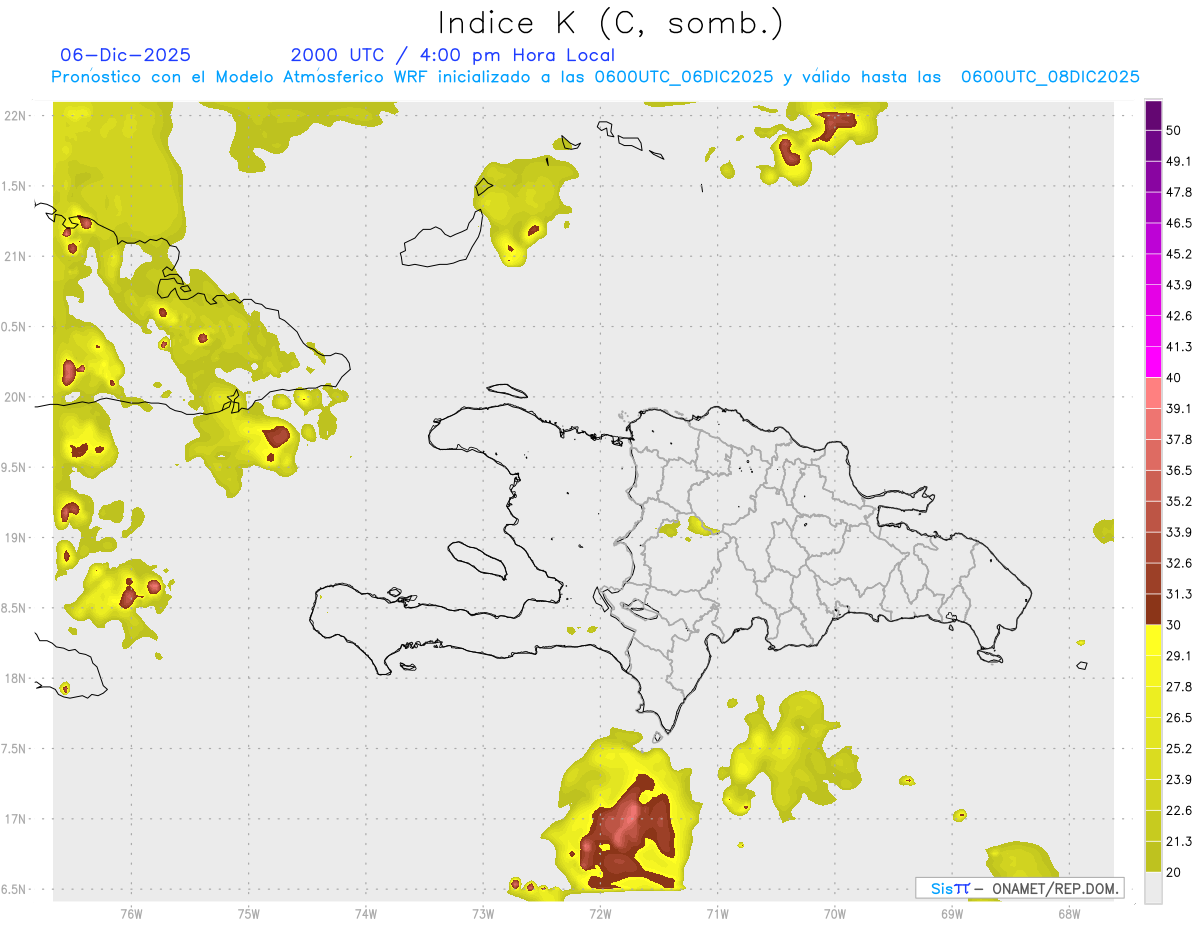Viewport: 1200px width, 927px height.
Task: Click legend value '29.1'
Action: point(1178,656)
